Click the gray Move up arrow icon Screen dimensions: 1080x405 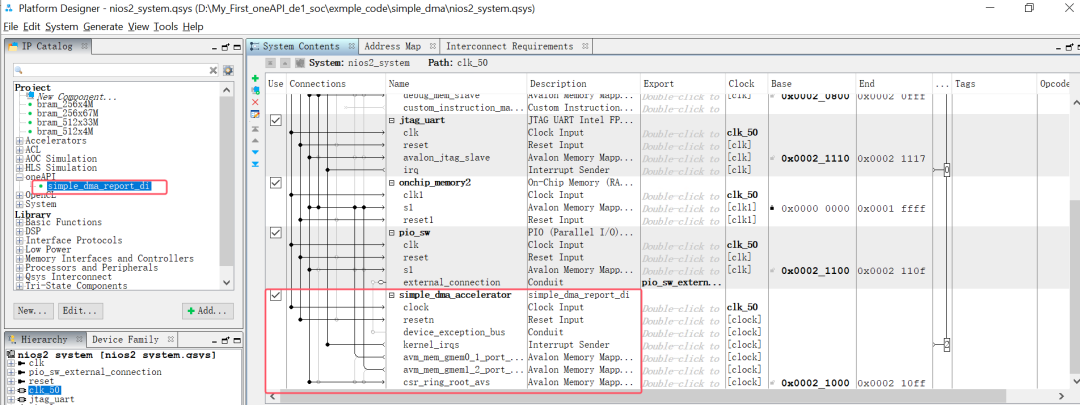pos(256,141)
